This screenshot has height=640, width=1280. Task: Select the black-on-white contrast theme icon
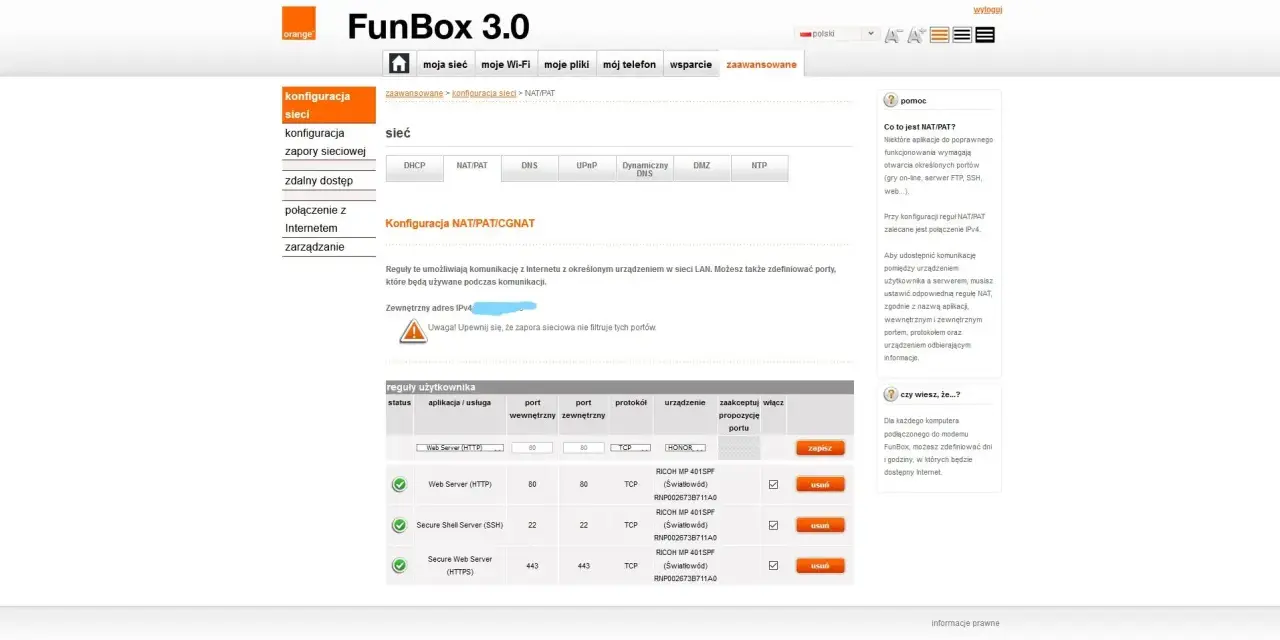[962, 35]
